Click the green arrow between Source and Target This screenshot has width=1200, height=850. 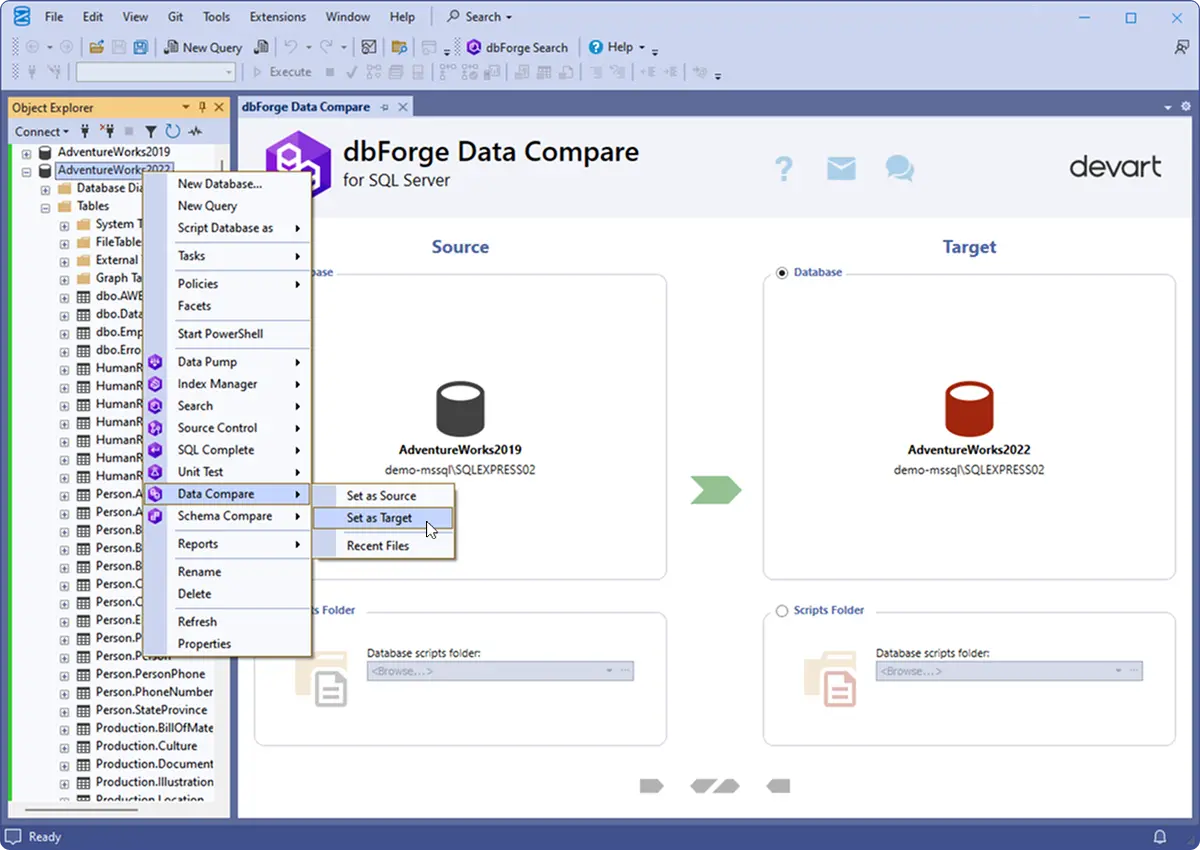716,490
